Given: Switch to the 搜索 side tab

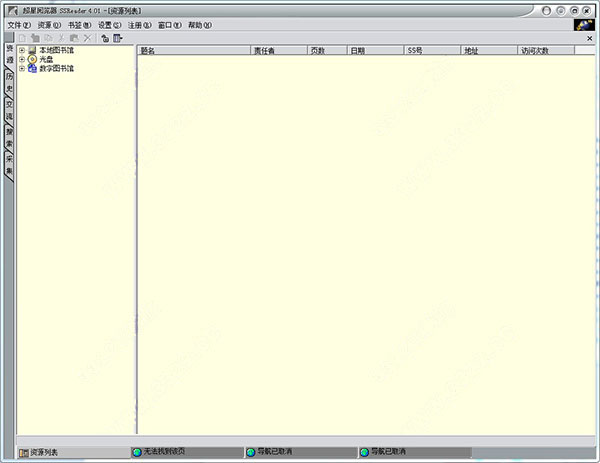Looking at the screenshot, I should 9,137.
